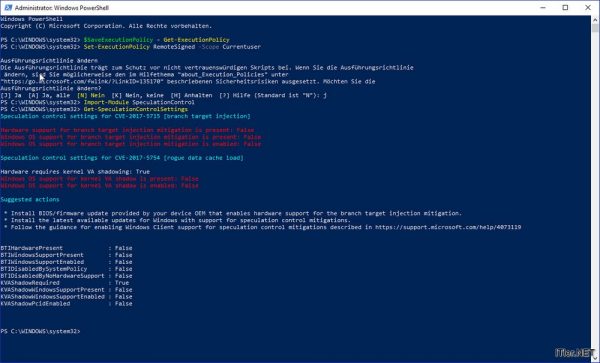Click the "about_Execution_Policies" help topic text
This screenshot has height=363, width=600.
[x=222, y=75]
